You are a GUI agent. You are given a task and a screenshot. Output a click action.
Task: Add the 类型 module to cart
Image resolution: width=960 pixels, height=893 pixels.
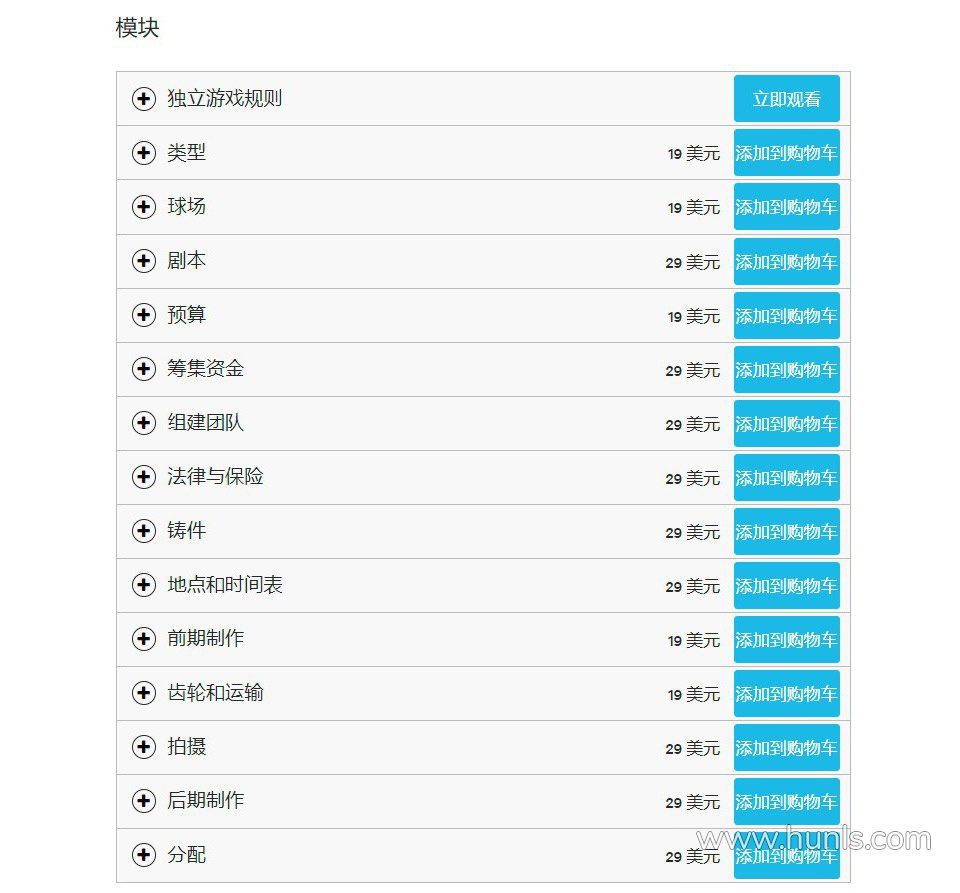click(786, 153)
